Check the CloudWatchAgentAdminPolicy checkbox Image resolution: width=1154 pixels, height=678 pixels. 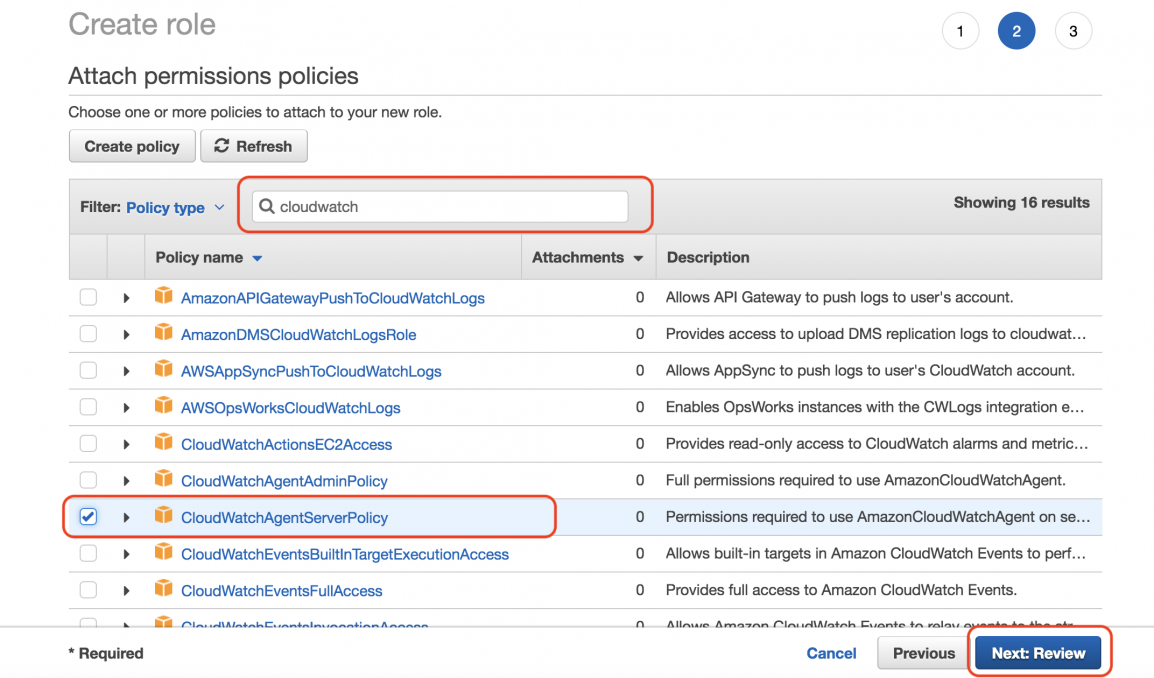coord(88,480)
